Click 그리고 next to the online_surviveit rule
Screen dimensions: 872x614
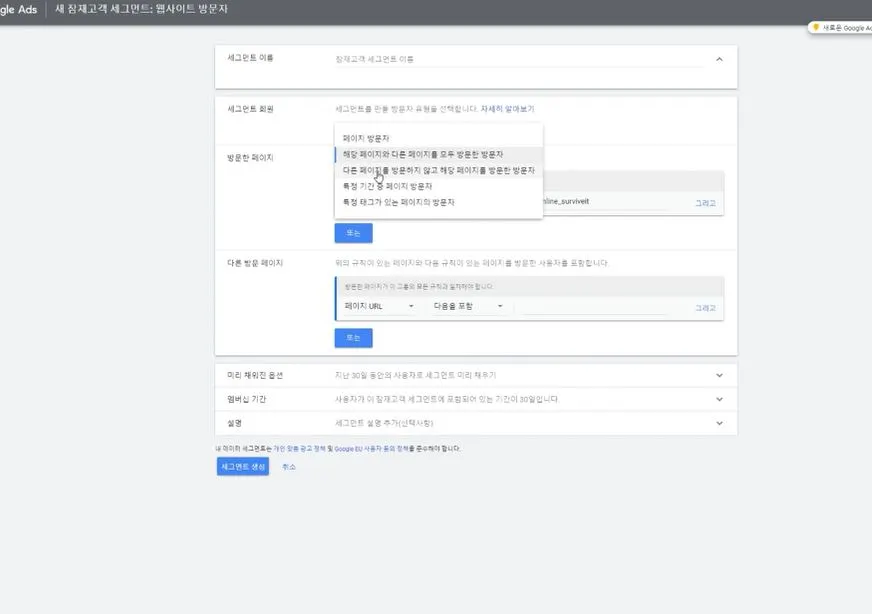704,203
